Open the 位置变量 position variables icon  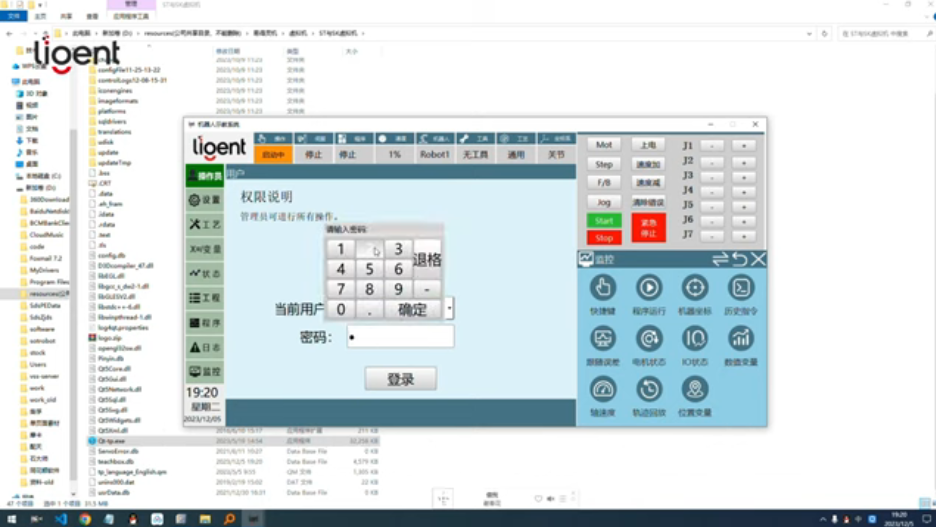[695, 390]
